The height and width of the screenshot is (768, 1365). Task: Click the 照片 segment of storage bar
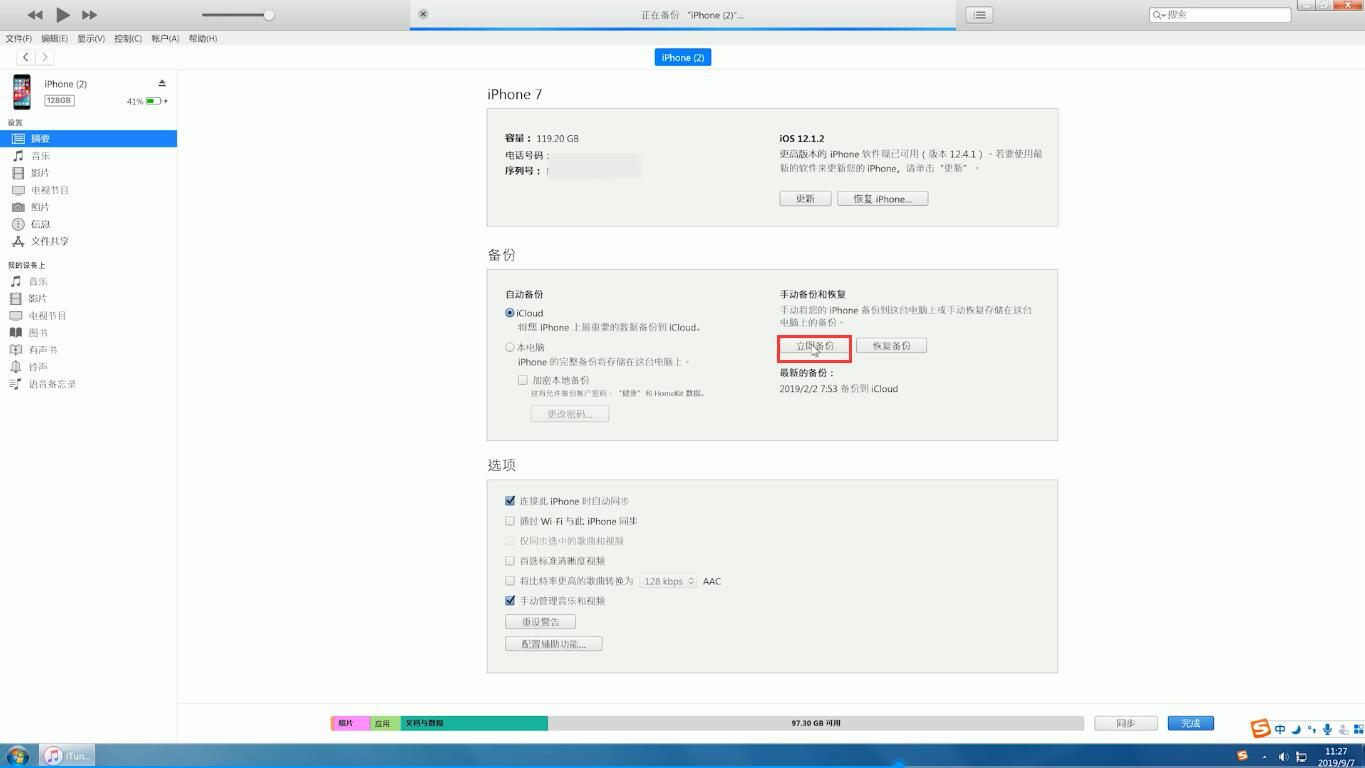click(350, 723)
